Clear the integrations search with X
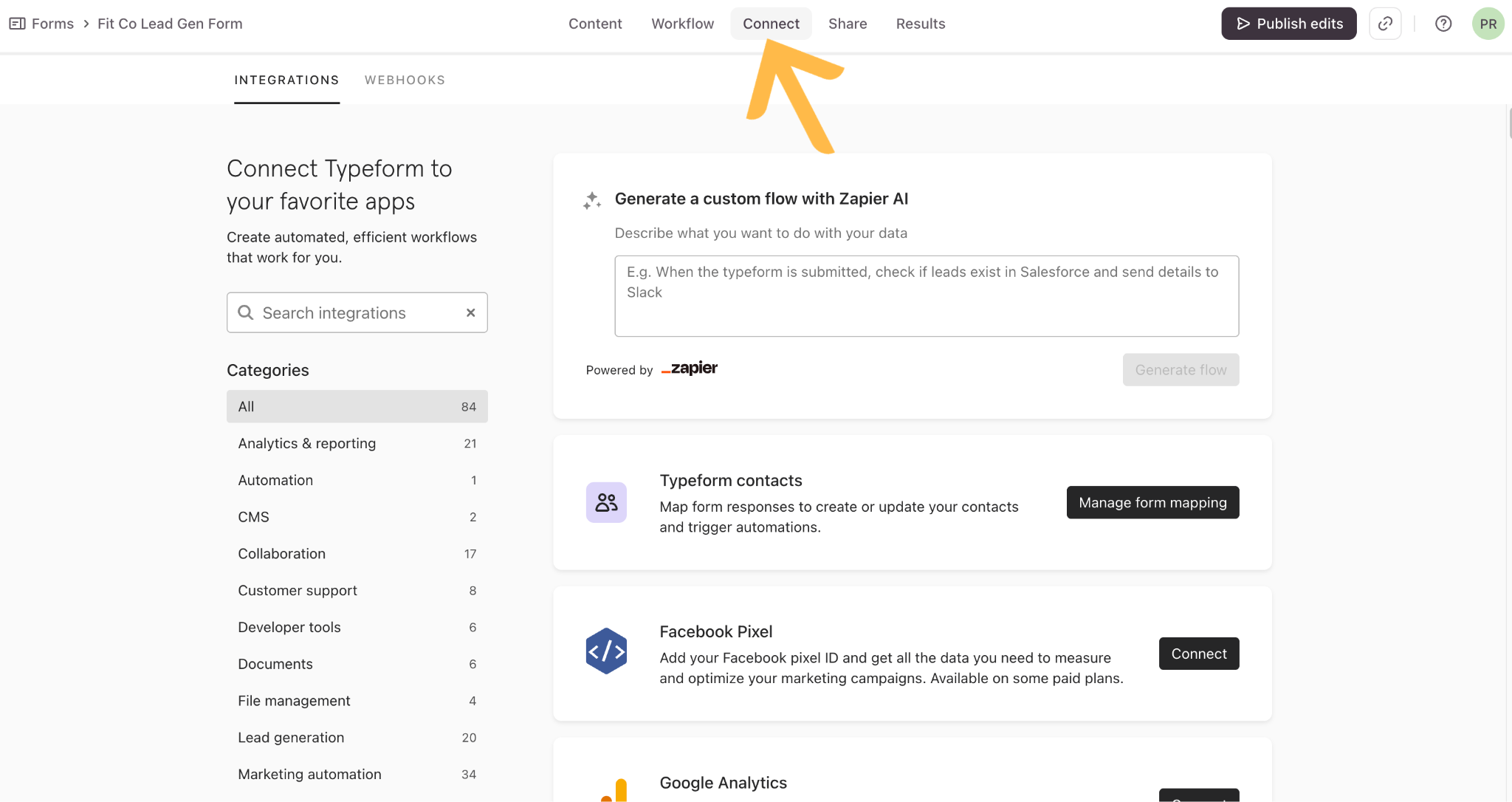The height and width of the screenshot is (802, 1512). pos(470,312)
